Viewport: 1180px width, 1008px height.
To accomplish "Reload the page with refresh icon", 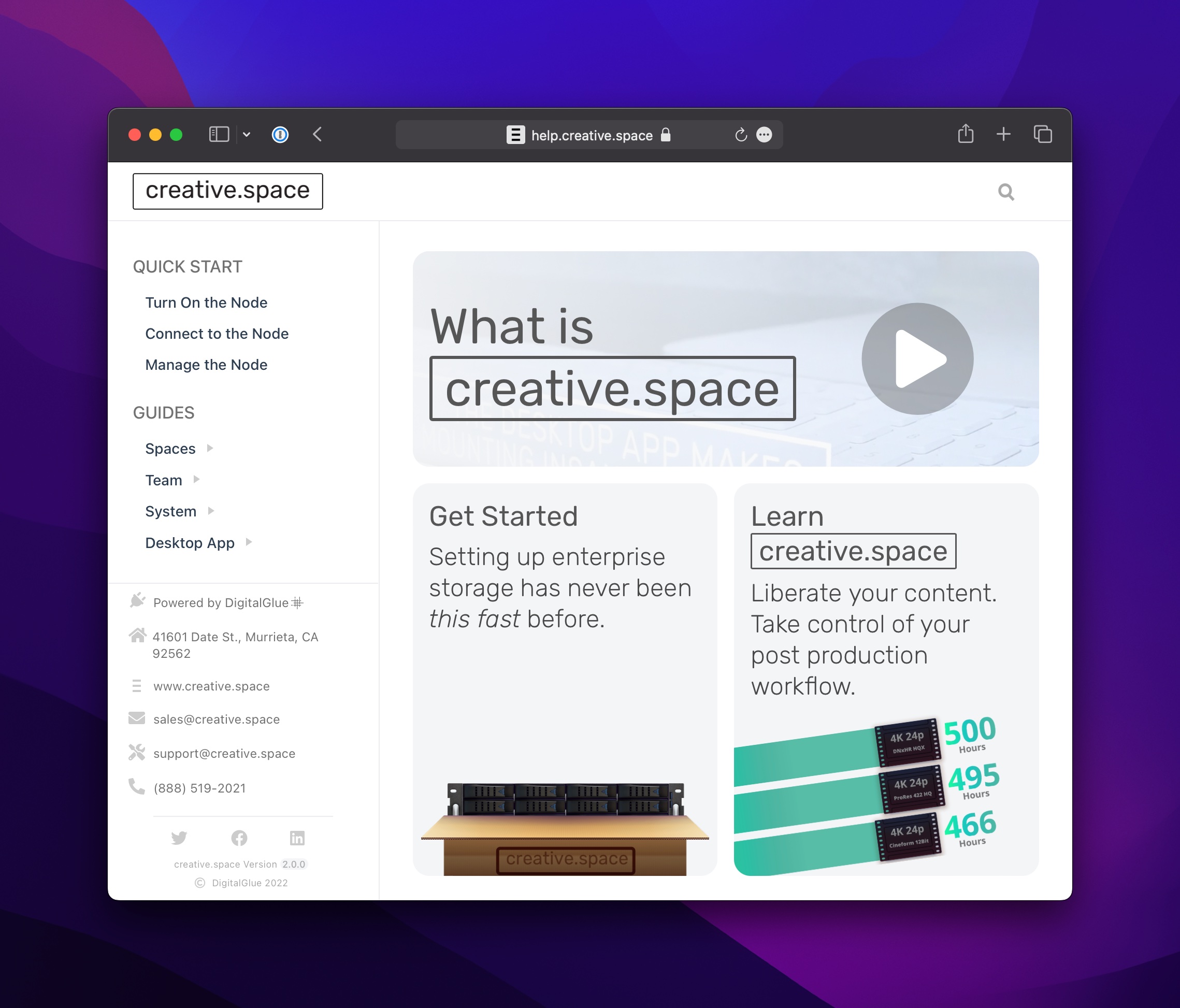I will coord(740,135).
